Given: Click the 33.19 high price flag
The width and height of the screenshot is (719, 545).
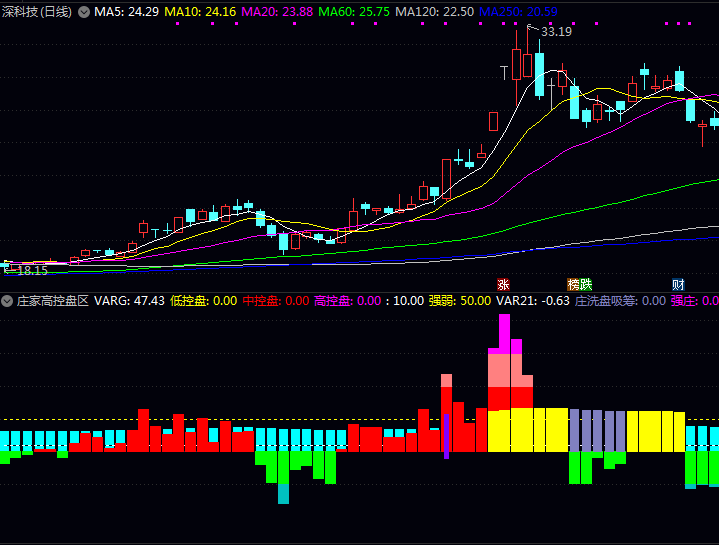Looking at the screenshot, I should point(555,32).
